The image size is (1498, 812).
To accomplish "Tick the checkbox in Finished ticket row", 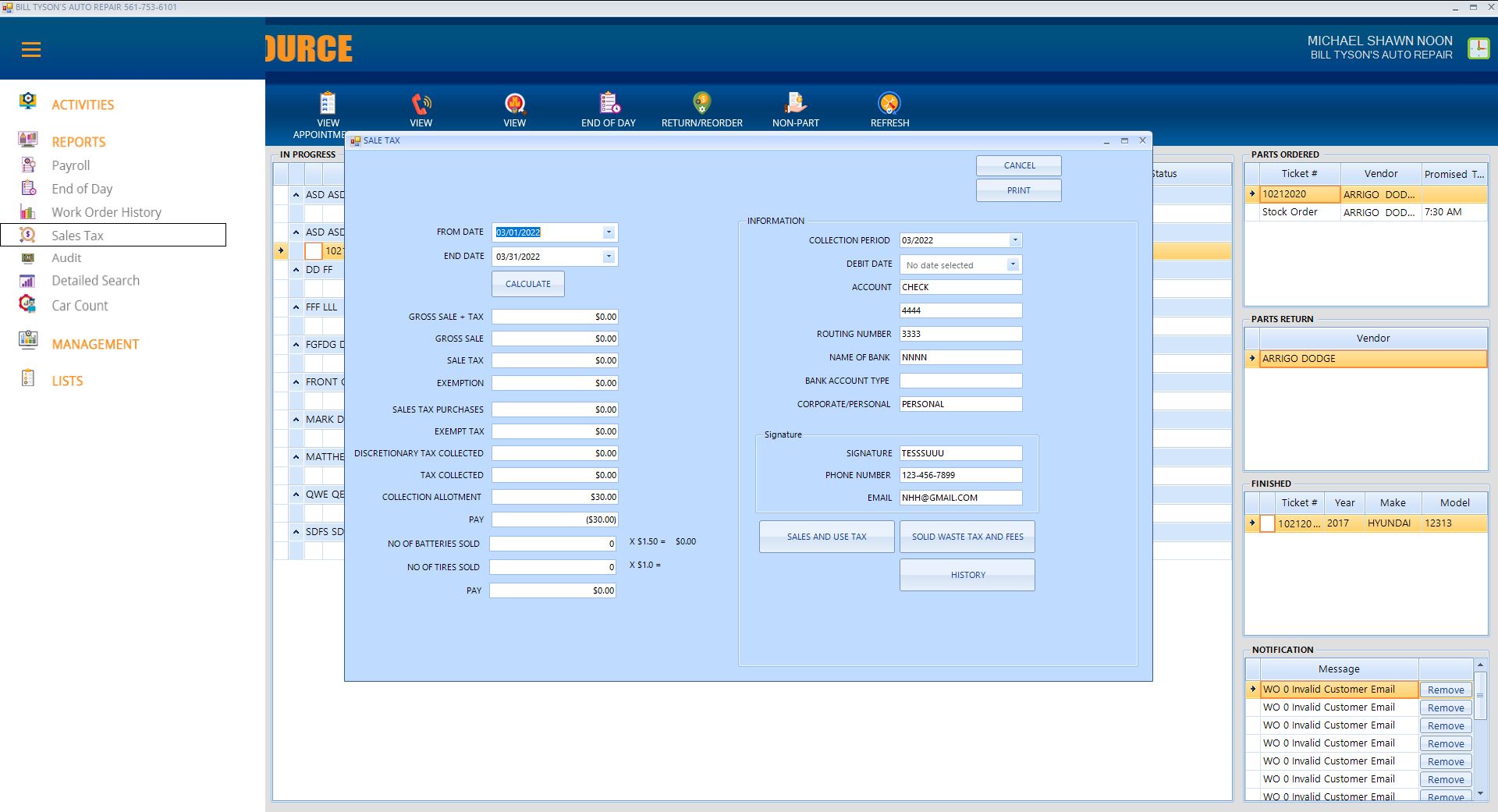I will (x=1268, y=523).
